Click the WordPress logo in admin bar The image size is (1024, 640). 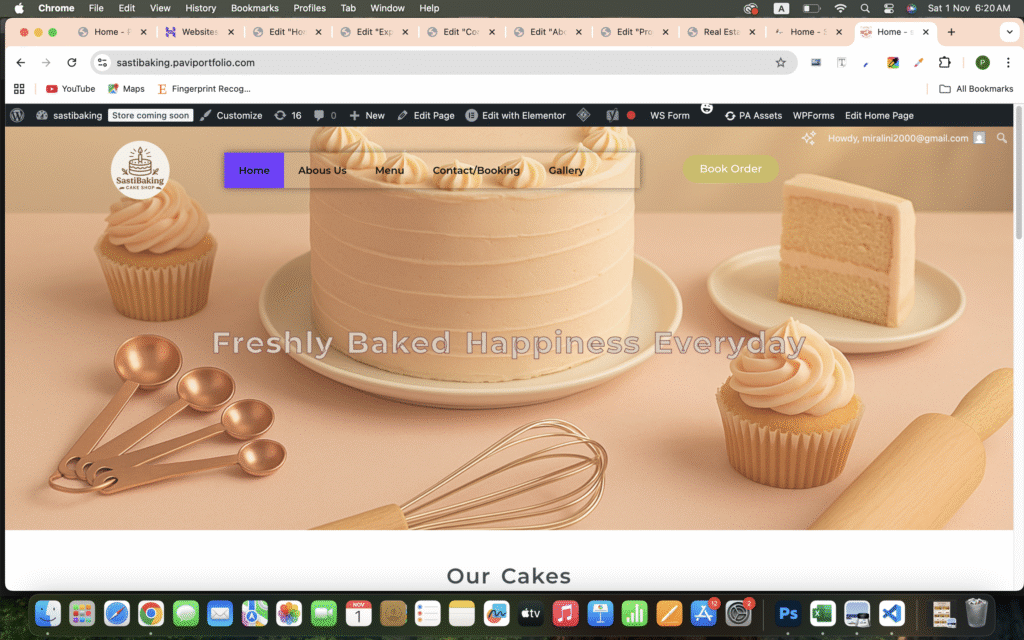[17, 115]
